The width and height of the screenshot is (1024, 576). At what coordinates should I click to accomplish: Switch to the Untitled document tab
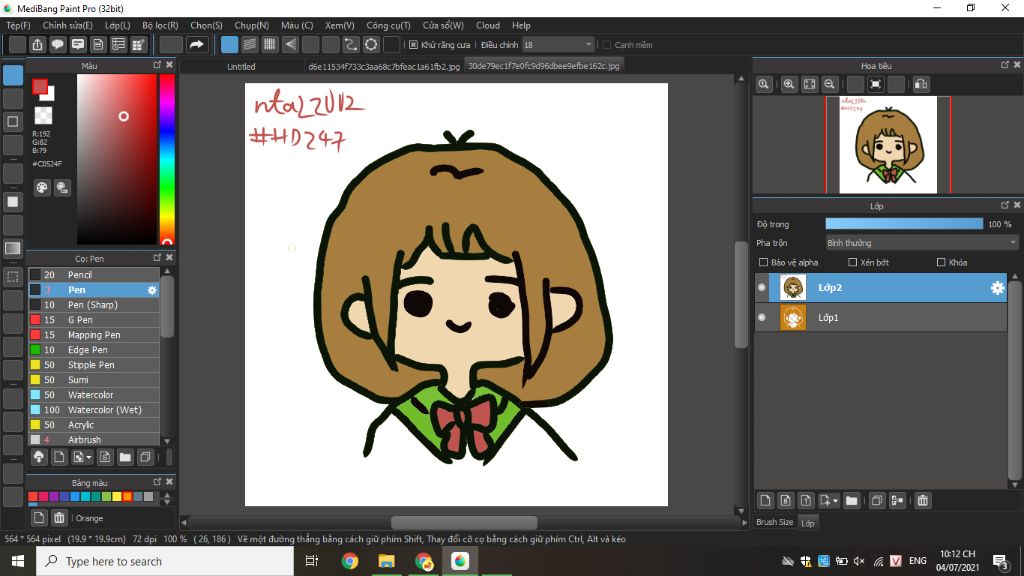tap(241, 67)
